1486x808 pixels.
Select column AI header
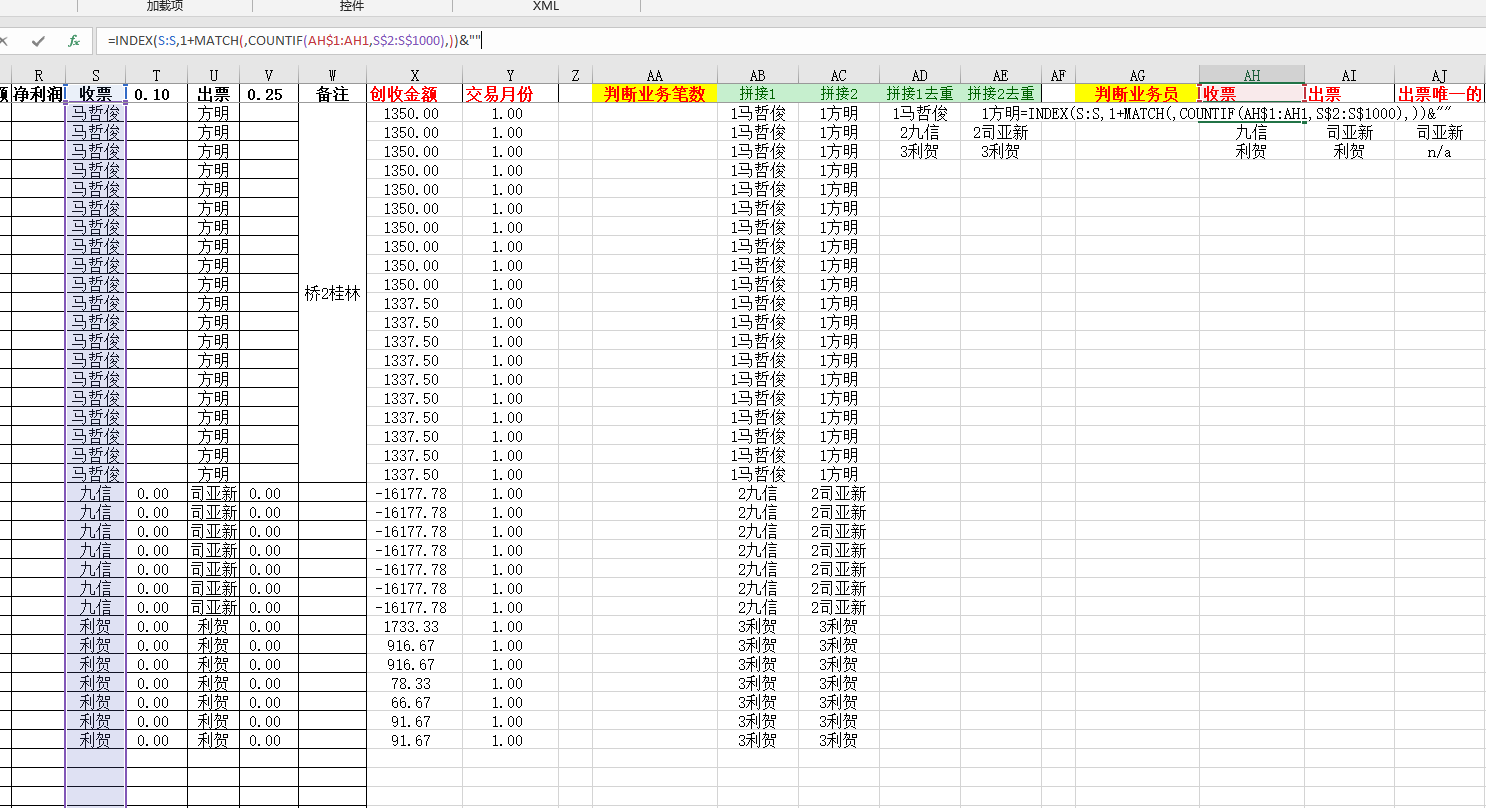tap(1350, 75)
